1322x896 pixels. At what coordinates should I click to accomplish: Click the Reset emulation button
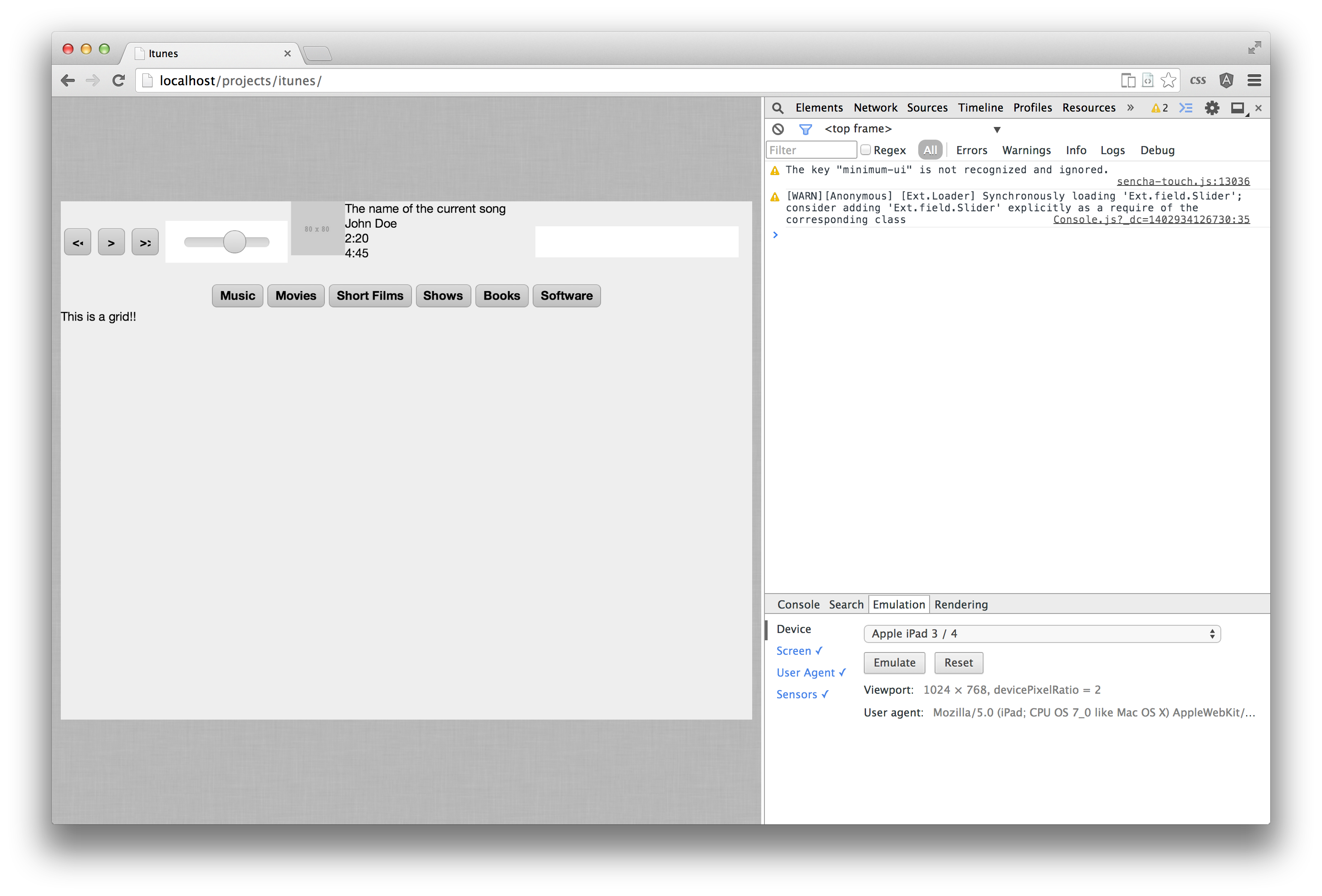[957, 661]
